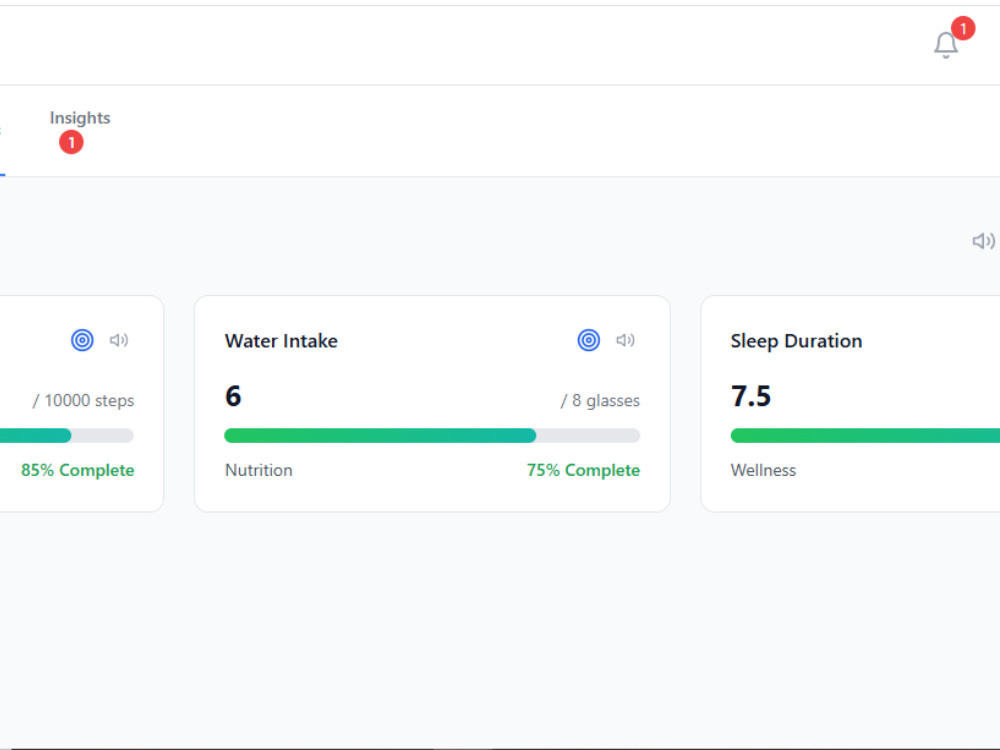Click the water value 6
This screenshot has height=750, width=1000.
(233, 396)
